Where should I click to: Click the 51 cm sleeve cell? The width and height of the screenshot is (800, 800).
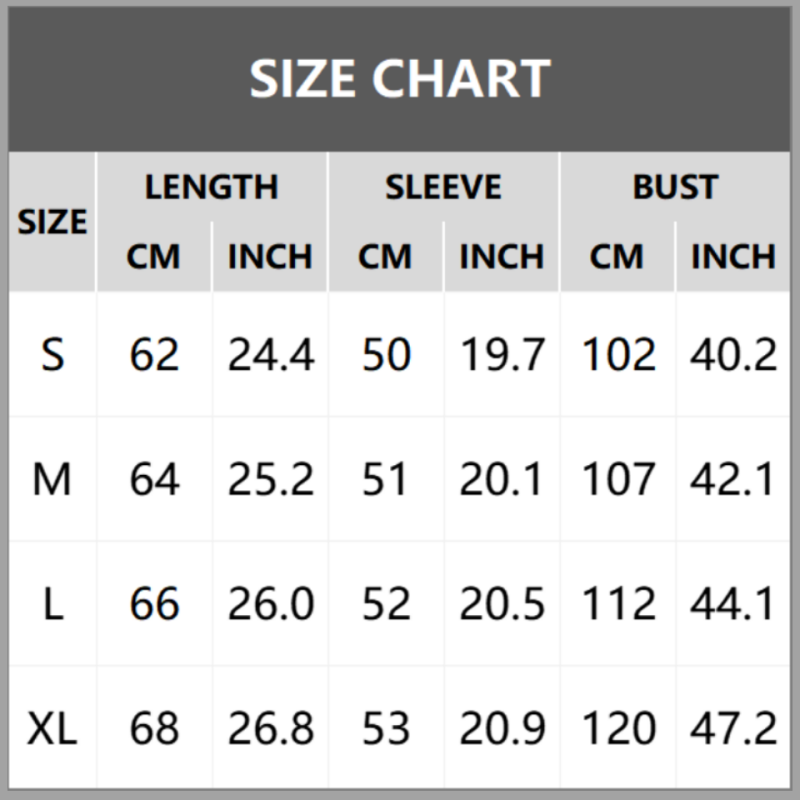(385, 480)
